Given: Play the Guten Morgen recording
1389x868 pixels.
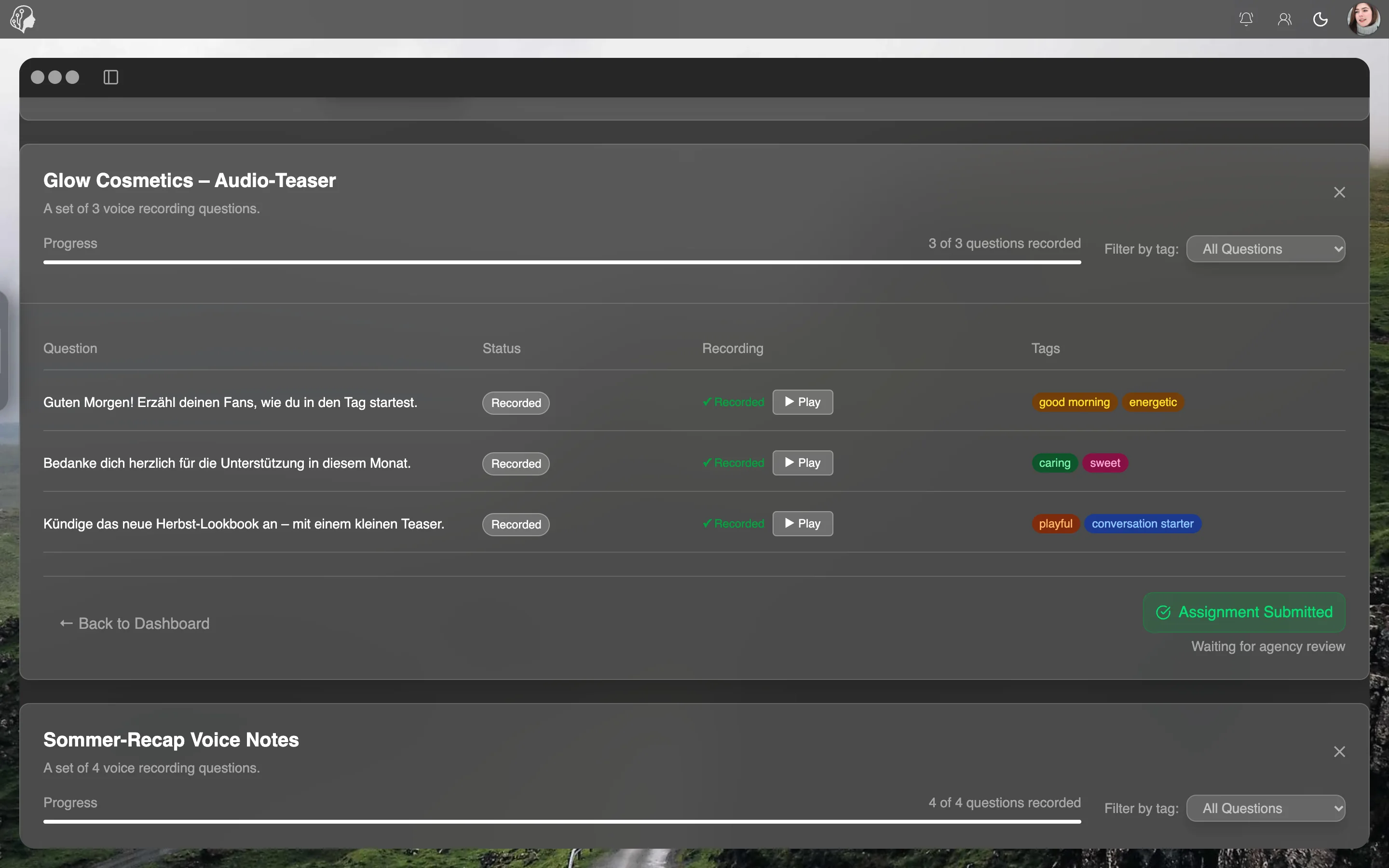Looking at the screenshot, I should tap(803, 402).
